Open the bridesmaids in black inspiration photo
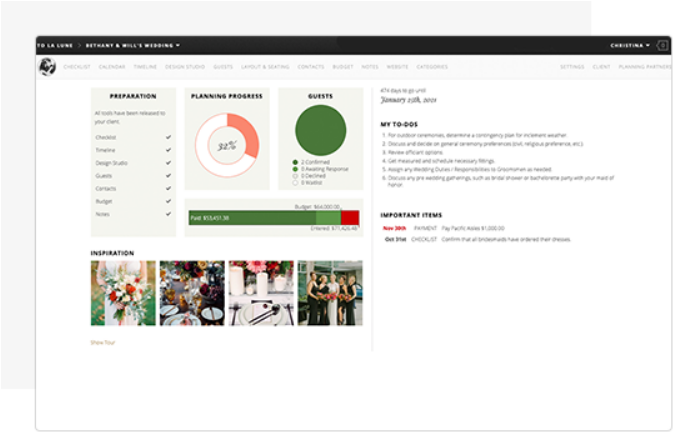 (x=330, y=293)
